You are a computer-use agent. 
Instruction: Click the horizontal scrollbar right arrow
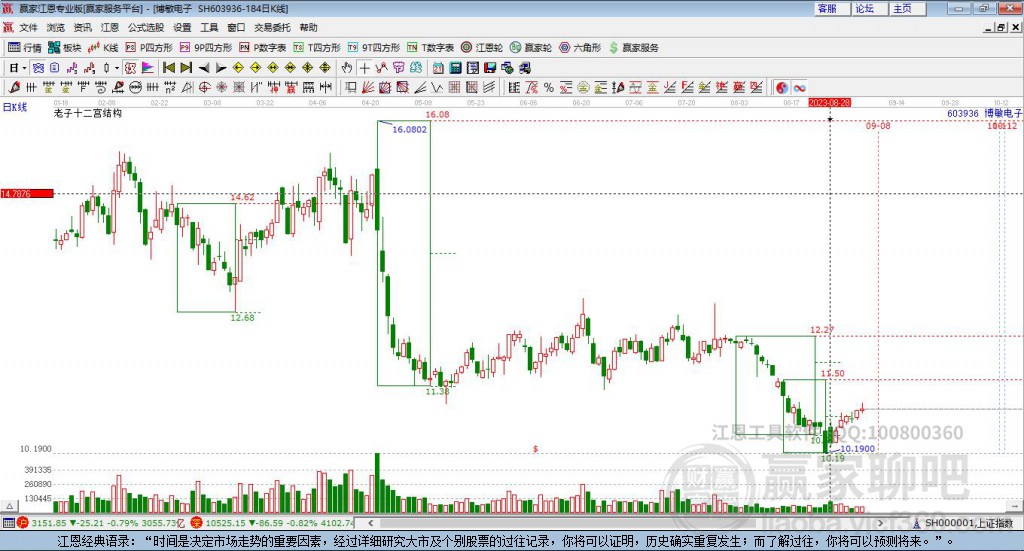[x=880, y=523]
